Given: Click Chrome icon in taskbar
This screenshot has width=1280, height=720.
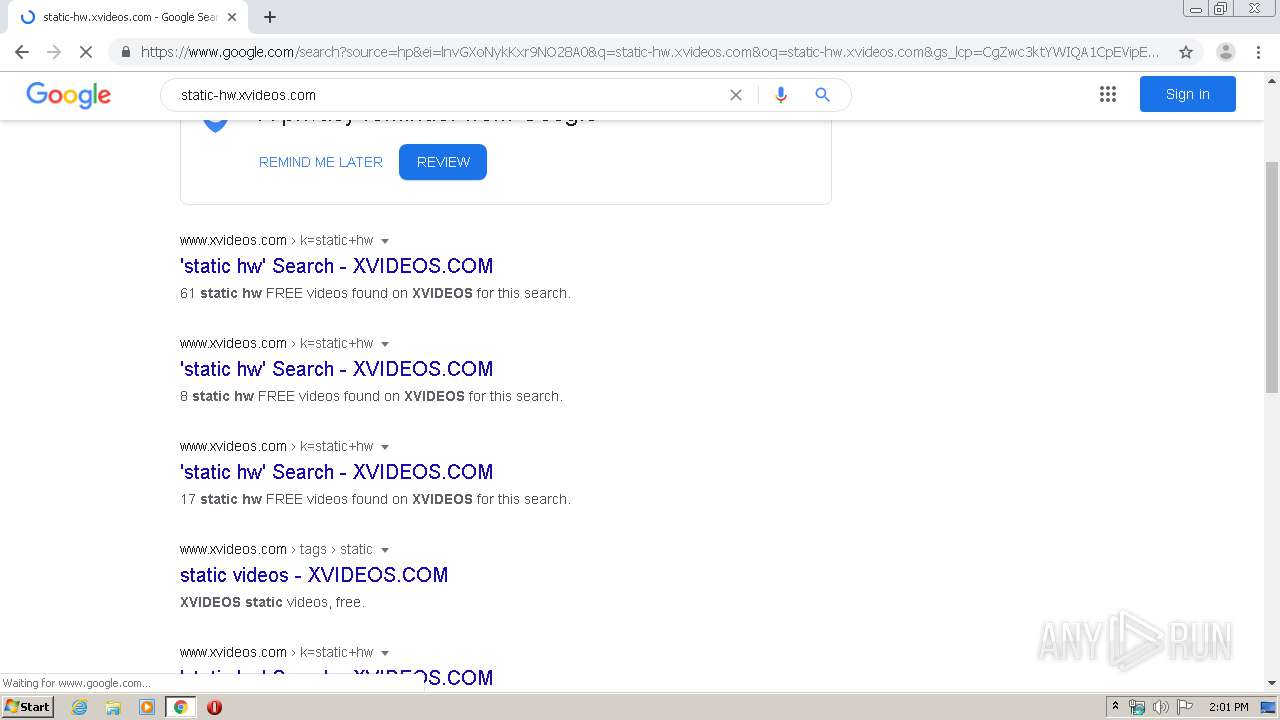Looking at the screenshot, I should point(180,707).
